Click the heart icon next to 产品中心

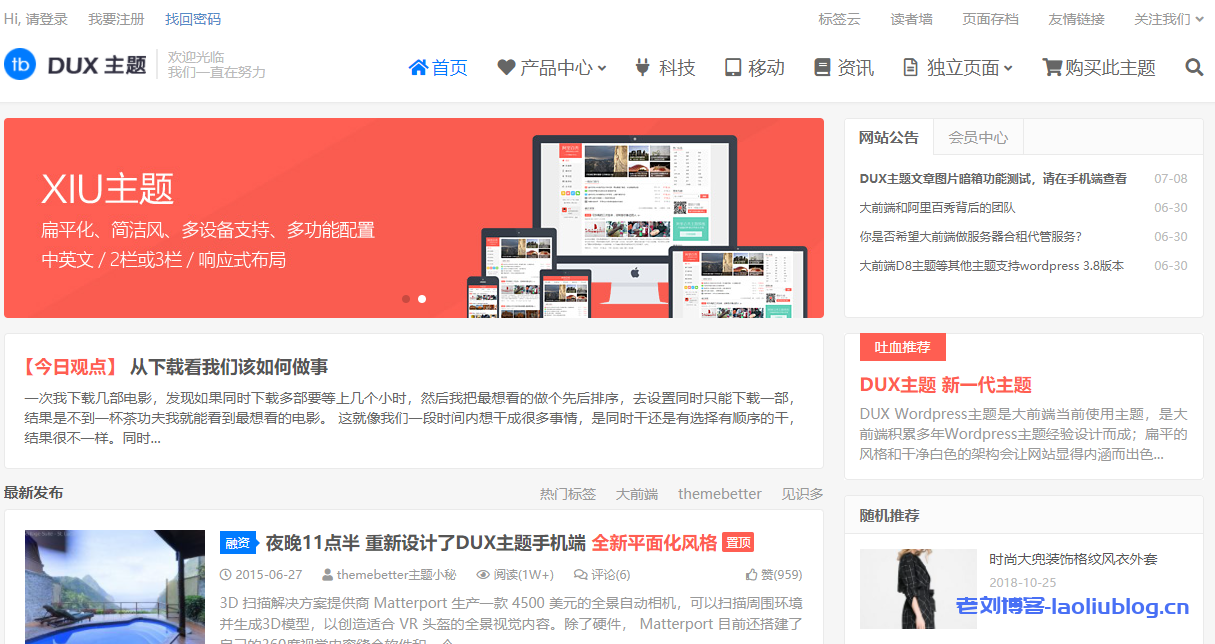tap(504, 66)
